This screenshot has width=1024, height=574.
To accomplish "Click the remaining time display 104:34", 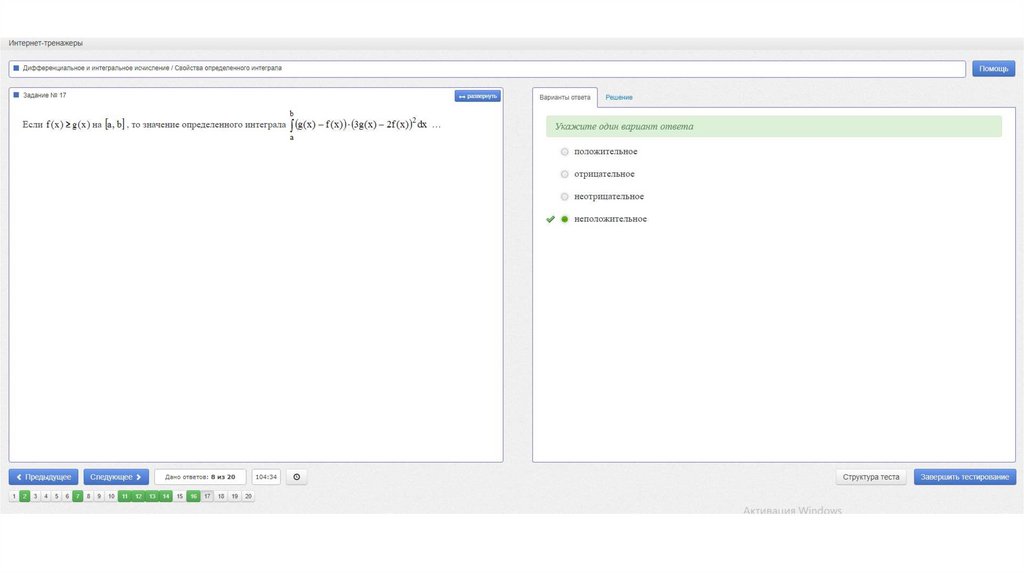I will 266,477.
